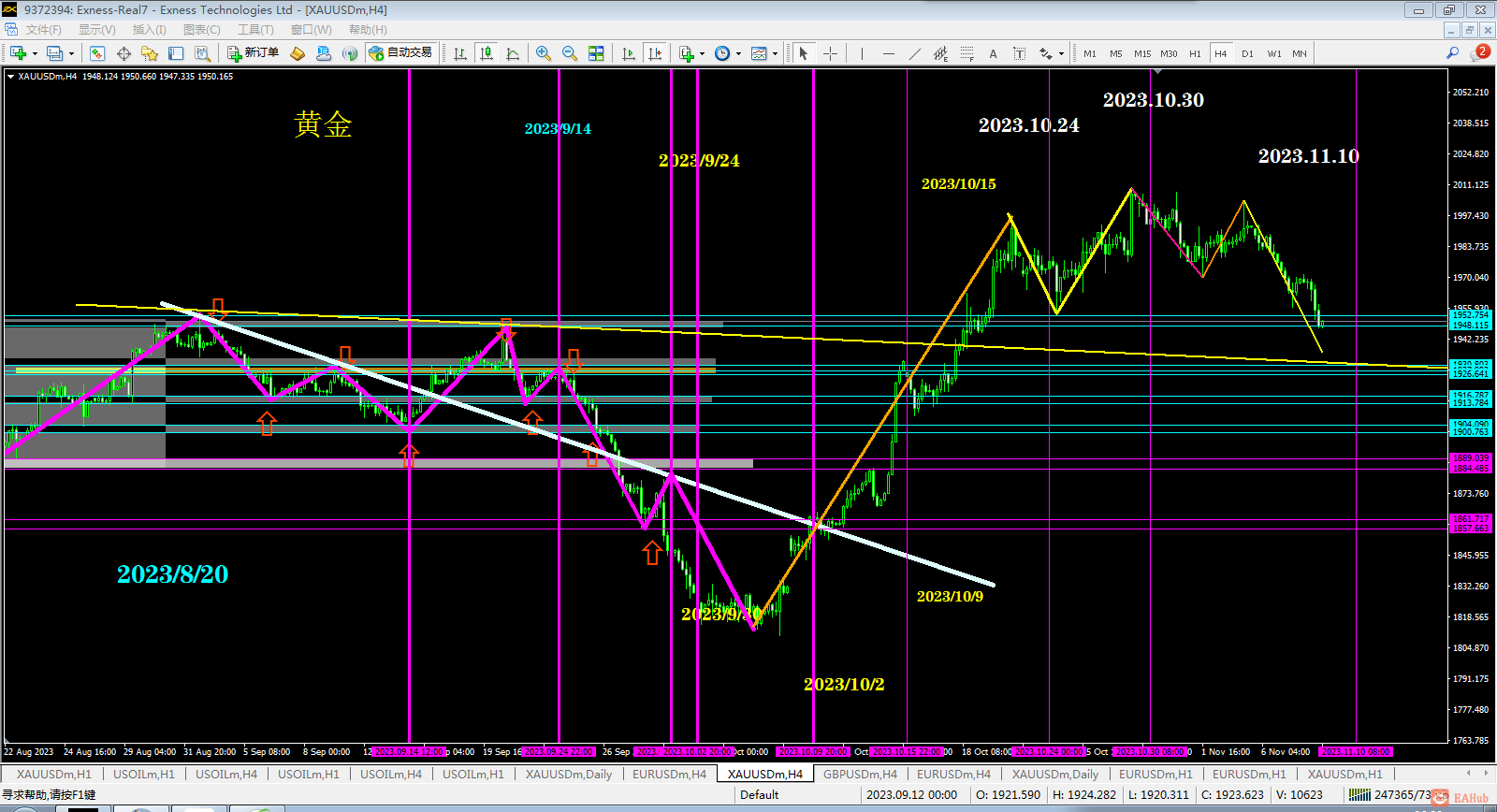The height and width of the screenshot is (812, 1497).
Task: Expand the arrows tool dropdown arrow
Action: (1061, 53)
